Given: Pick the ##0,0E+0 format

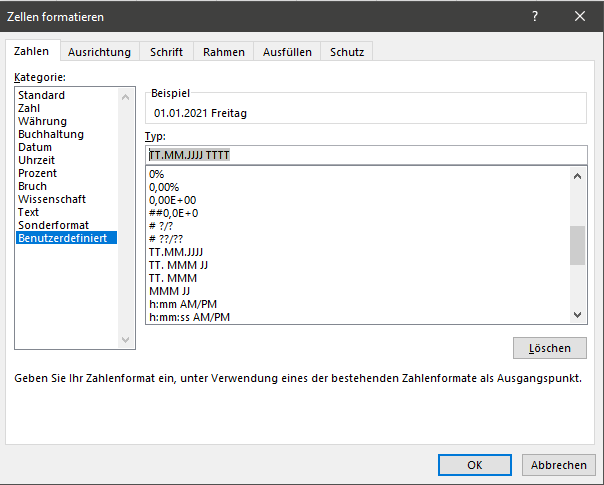Looking at the screenshot, I should coord(357,213).
